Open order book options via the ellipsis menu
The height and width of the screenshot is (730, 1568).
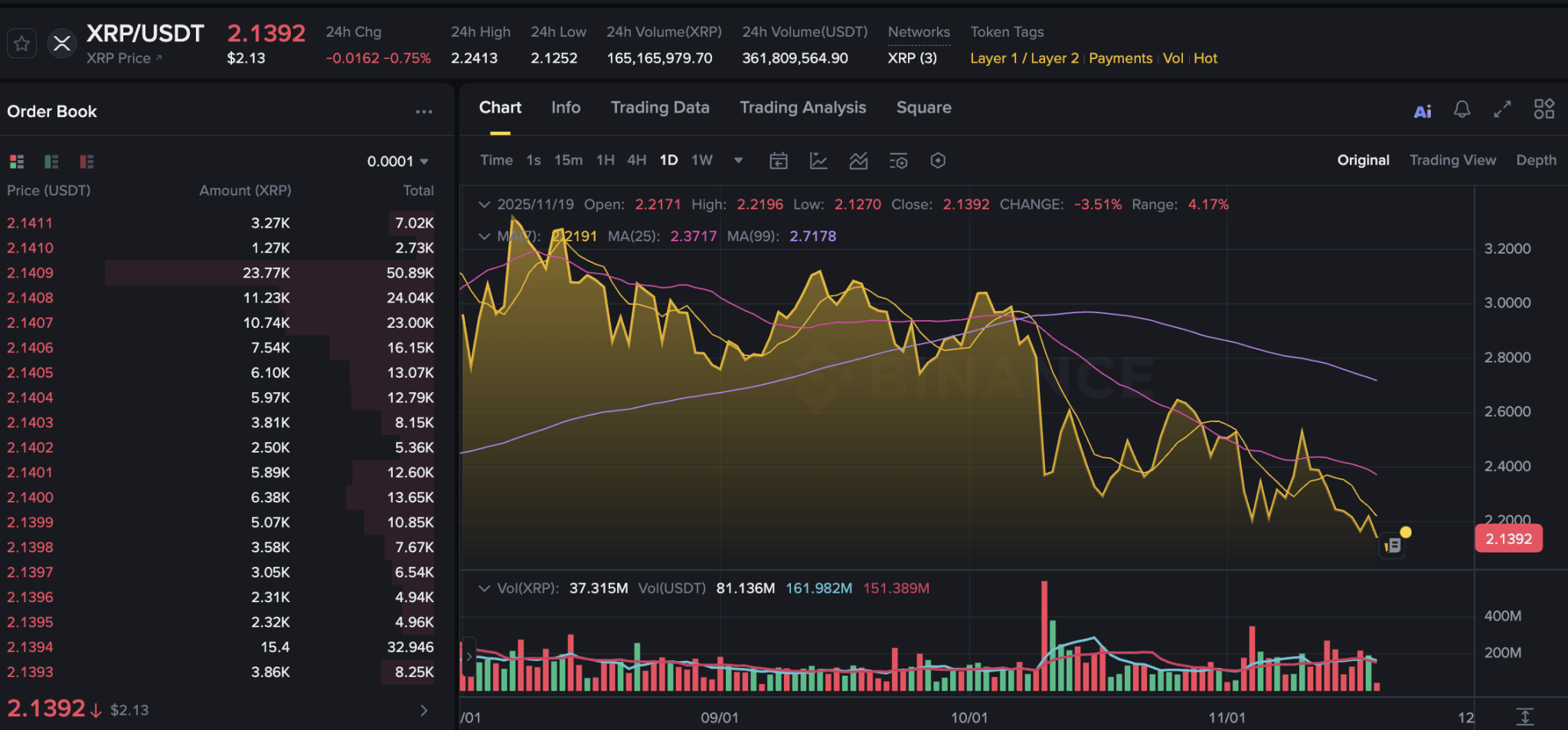(x=423, y=111)
